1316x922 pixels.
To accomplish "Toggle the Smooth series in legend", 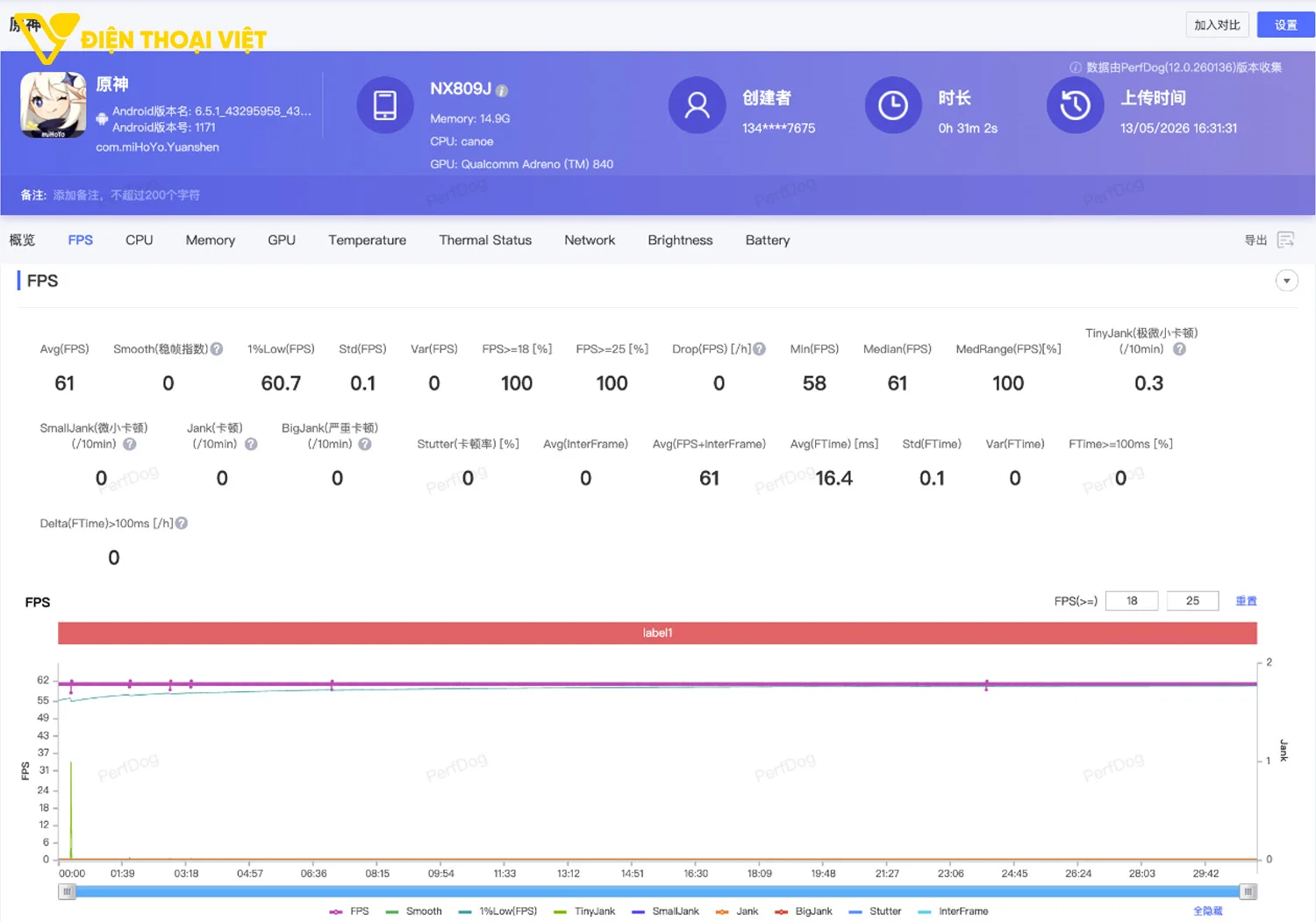I will tap(413, 911).
